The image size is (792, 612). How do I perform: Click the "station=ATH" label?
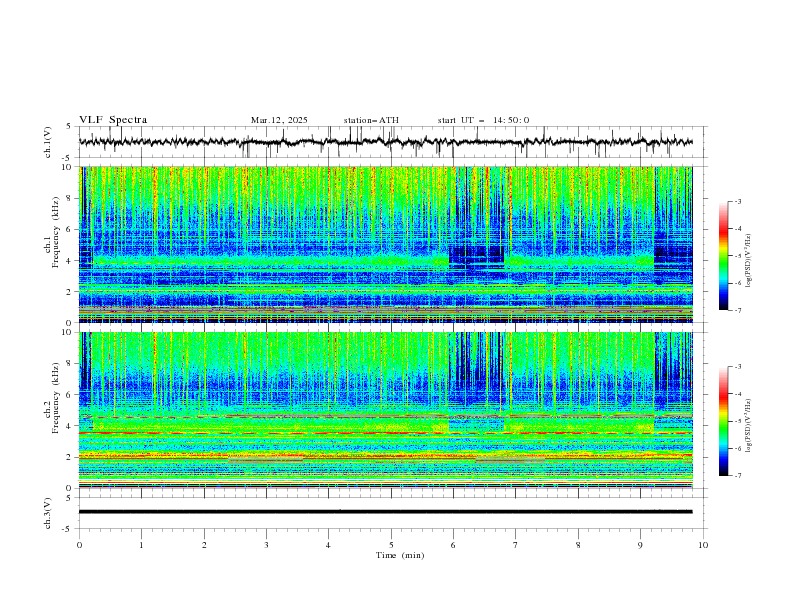[371, 120]
